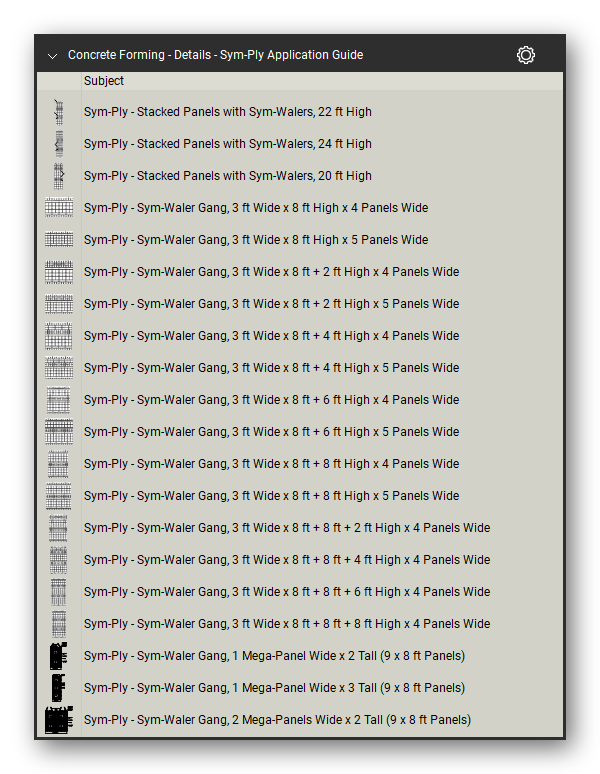Image resolution: width=600 pixels, height=774 pixels.
Task: Select Gang 8 ft + 8 ft + 2 ft High entry
Action: tap(287, 528)
